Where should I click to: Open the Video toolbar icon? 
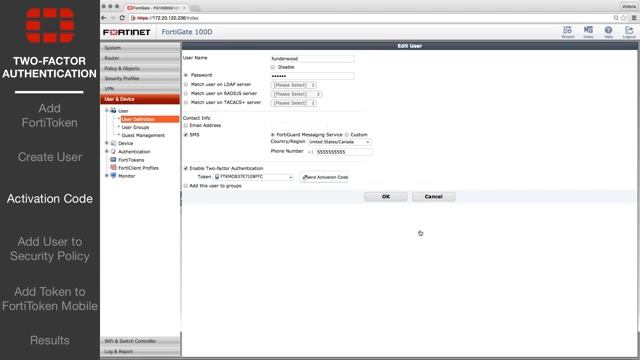(588, 32)
